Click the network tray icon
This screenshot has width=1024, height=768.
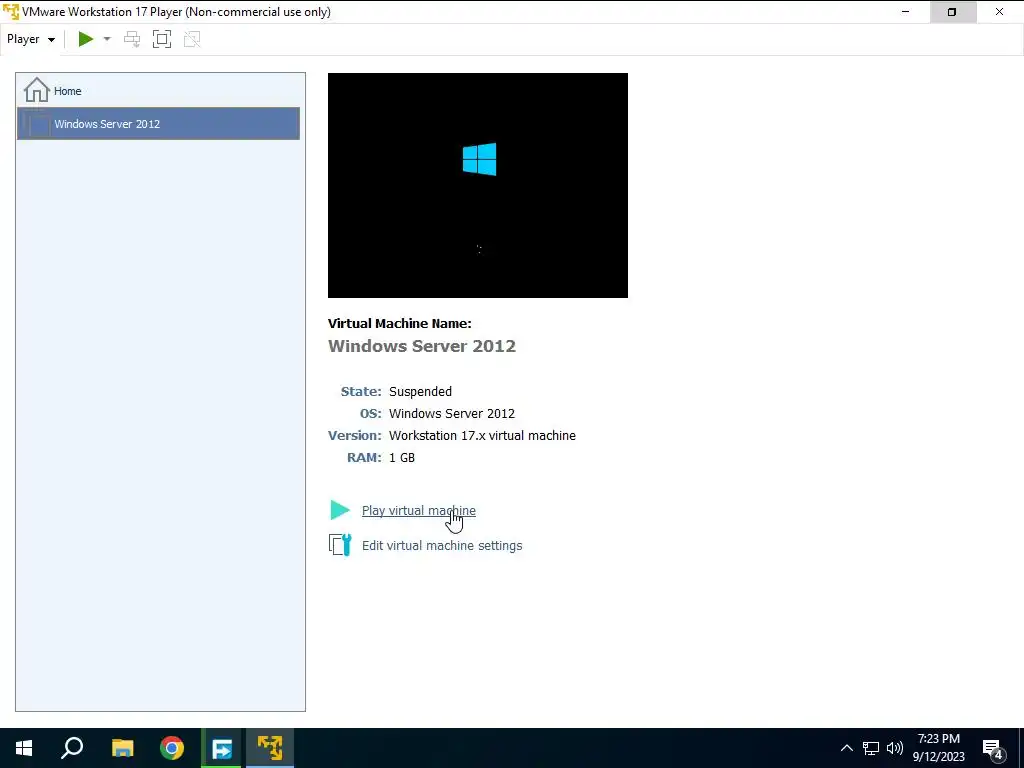871,748
